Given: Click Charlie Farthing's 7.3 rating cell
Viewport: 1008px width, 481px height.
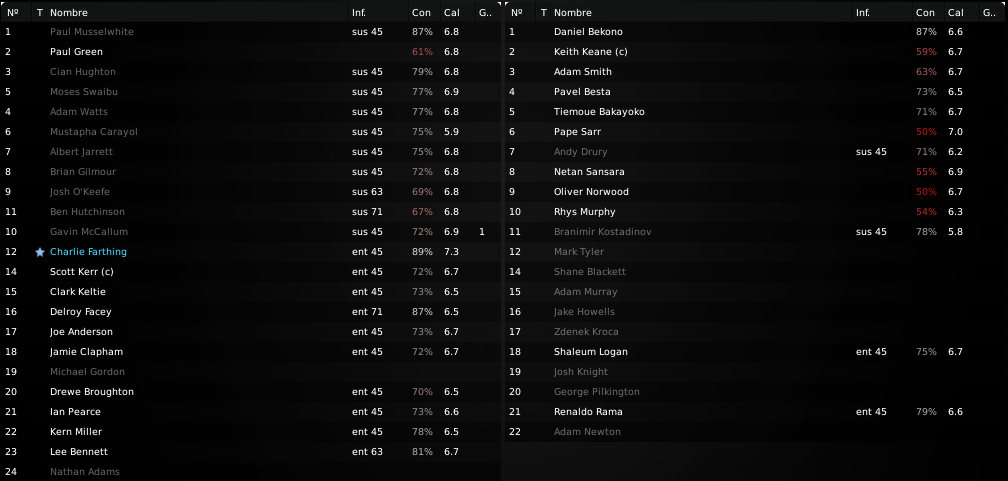Looking at the screenshot, I should pos(451,252).
